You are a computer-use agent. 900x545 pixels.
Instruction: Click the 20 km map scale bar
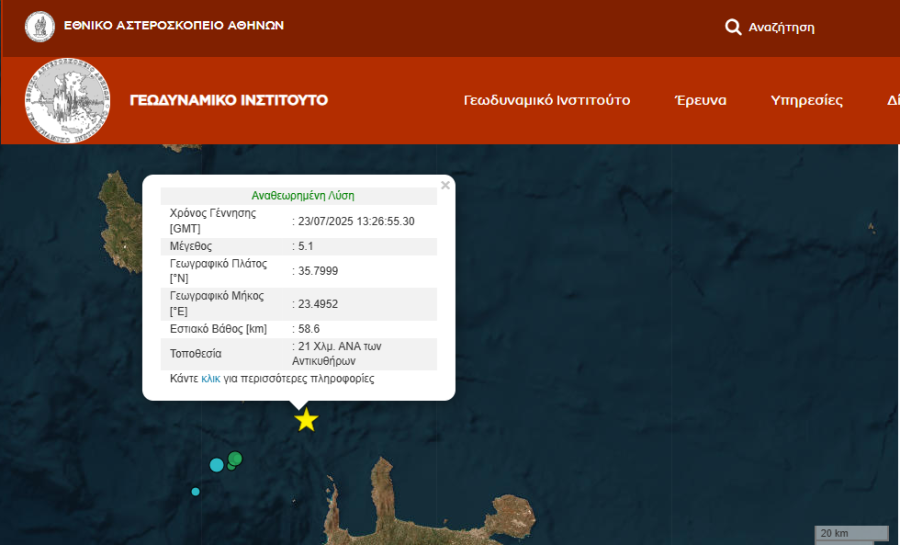coord(852,534)
